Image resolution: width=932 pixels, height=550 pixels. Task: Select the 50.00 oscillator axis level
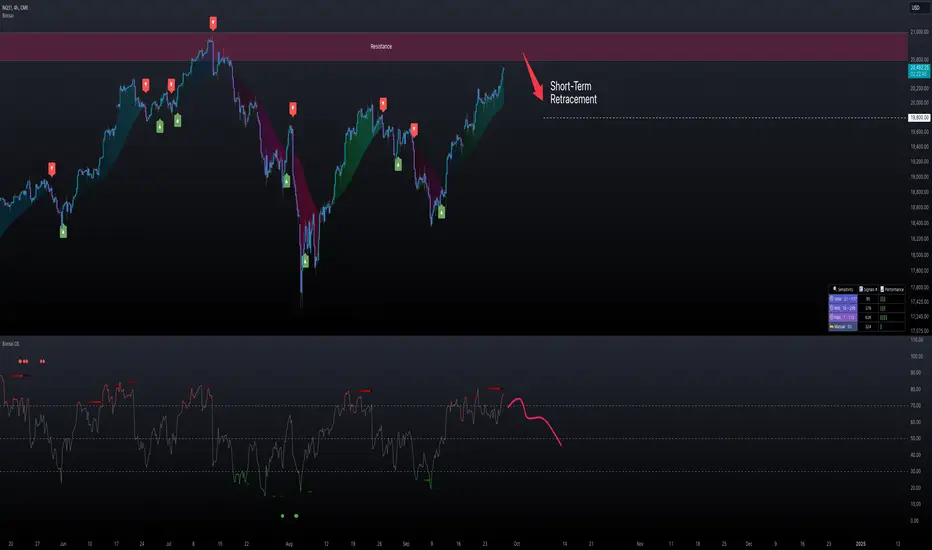coord(915,438)
